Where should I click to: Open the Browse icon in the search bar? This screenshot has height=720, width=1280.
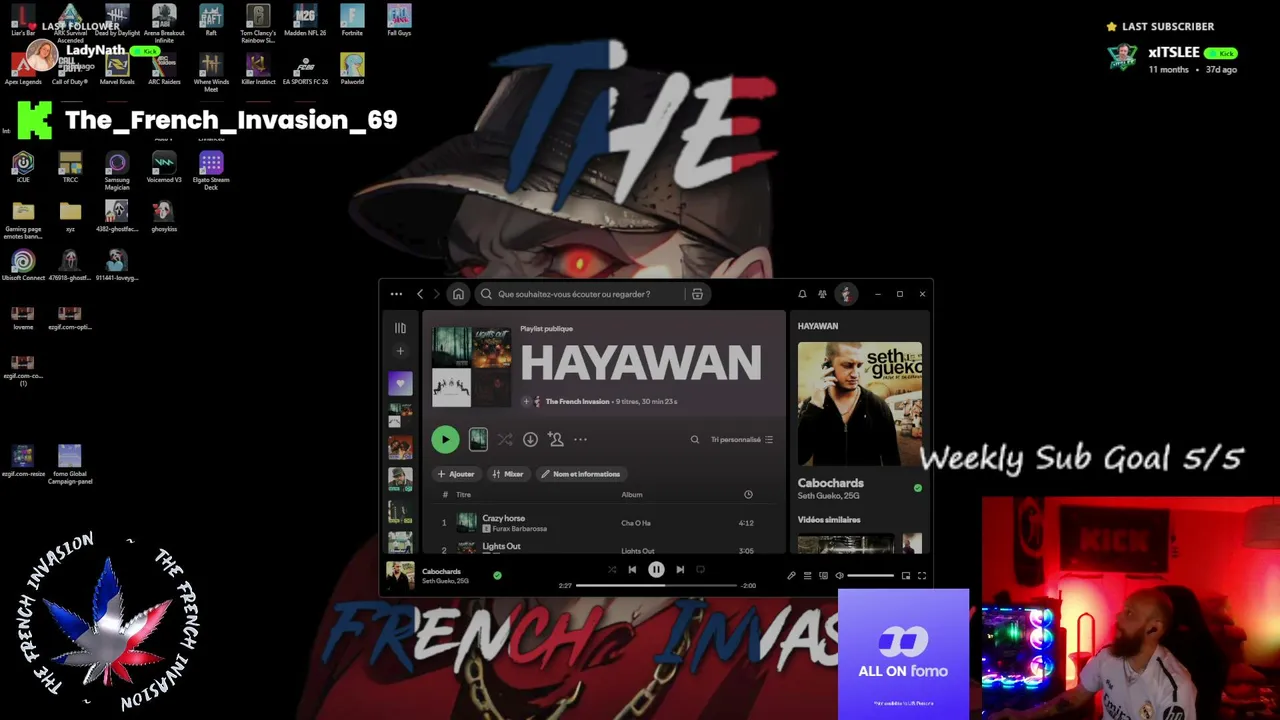pos(697,294)
